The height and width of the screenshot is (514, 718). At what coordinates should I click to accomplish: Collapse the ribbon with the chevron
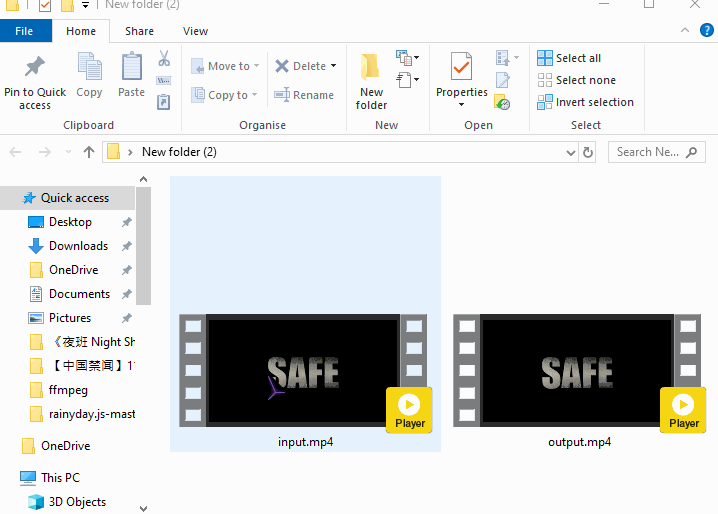pyautogui.click(x=685, y=30)
